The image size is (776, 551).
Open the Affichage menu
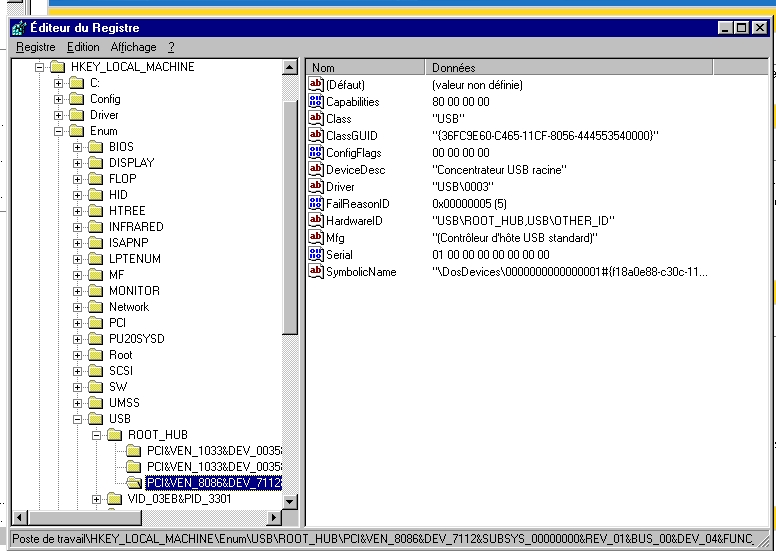point(134,47)
